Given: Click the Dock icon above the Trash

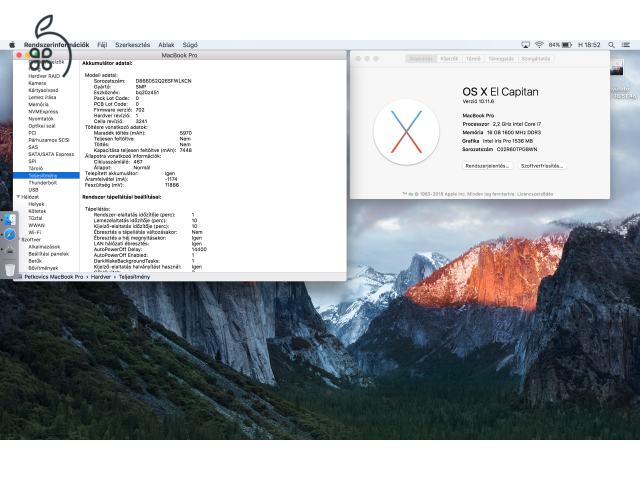Looking at the screenshot, I should tap(10, 251).
